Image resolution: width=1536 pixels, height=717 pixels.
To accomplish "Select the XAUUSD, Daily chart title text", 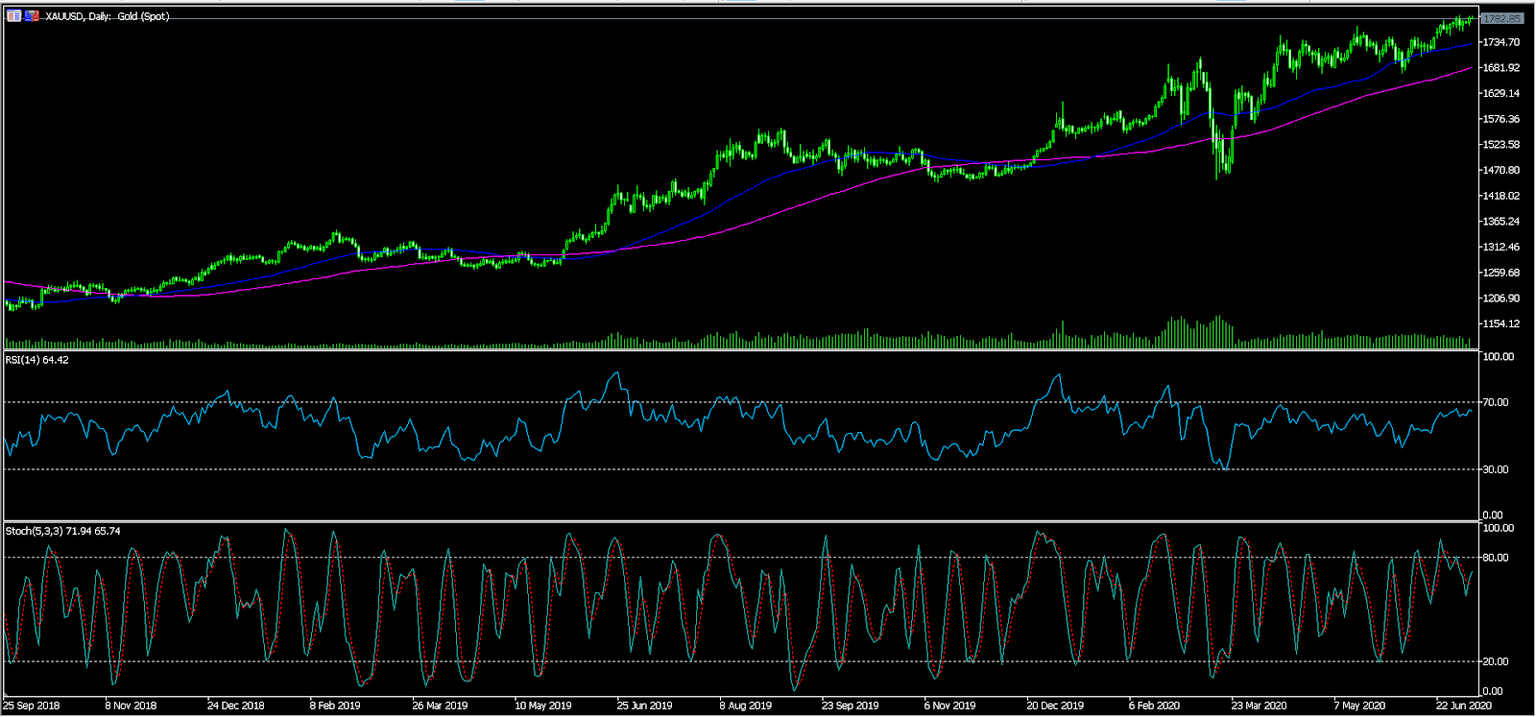I will click(x=80, y=16).
